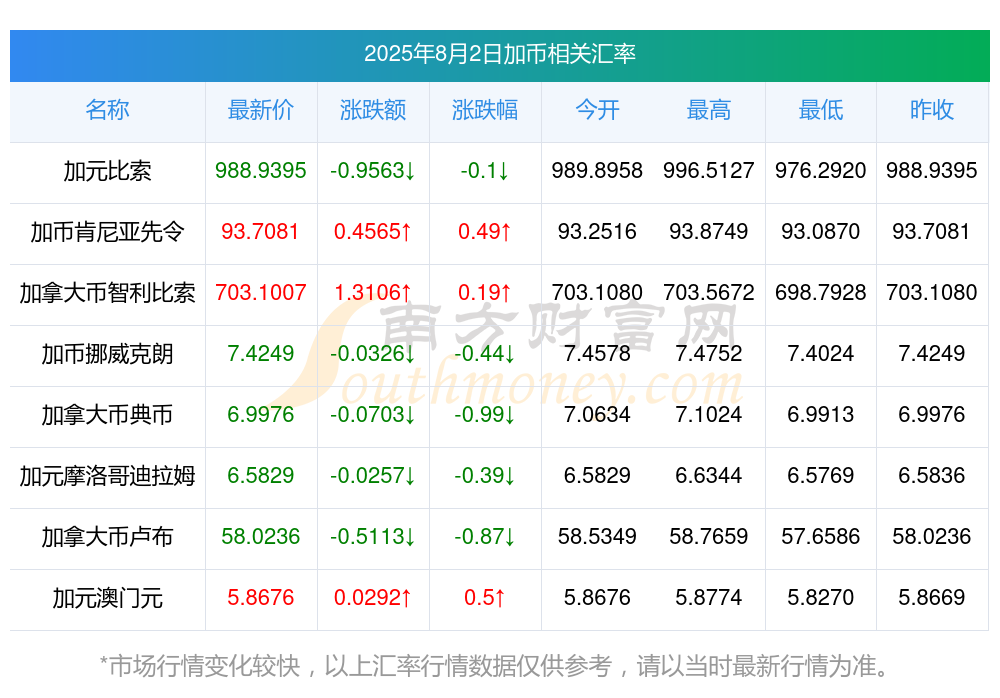Viewport: 1000px width, 698px height.
Task: Click the change amount 0.0292↑
Action: pyautogui.click(x=373, y=598)
